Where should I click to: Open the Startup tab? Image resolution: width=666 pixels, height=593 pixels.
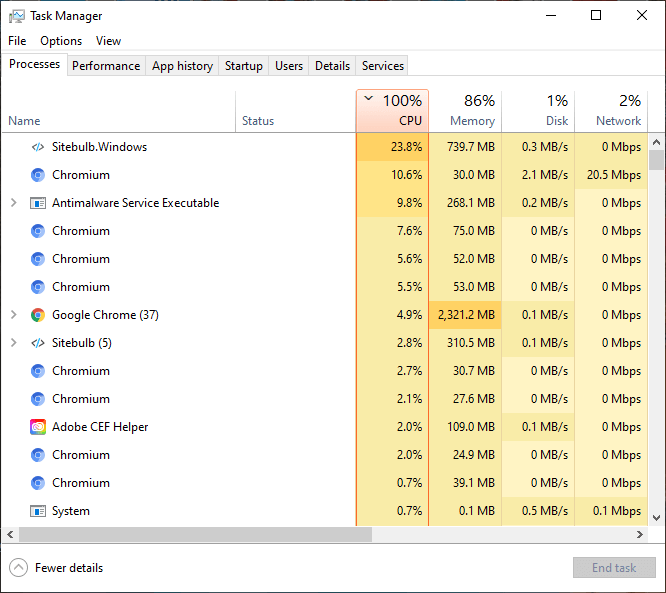coord(244,66)
